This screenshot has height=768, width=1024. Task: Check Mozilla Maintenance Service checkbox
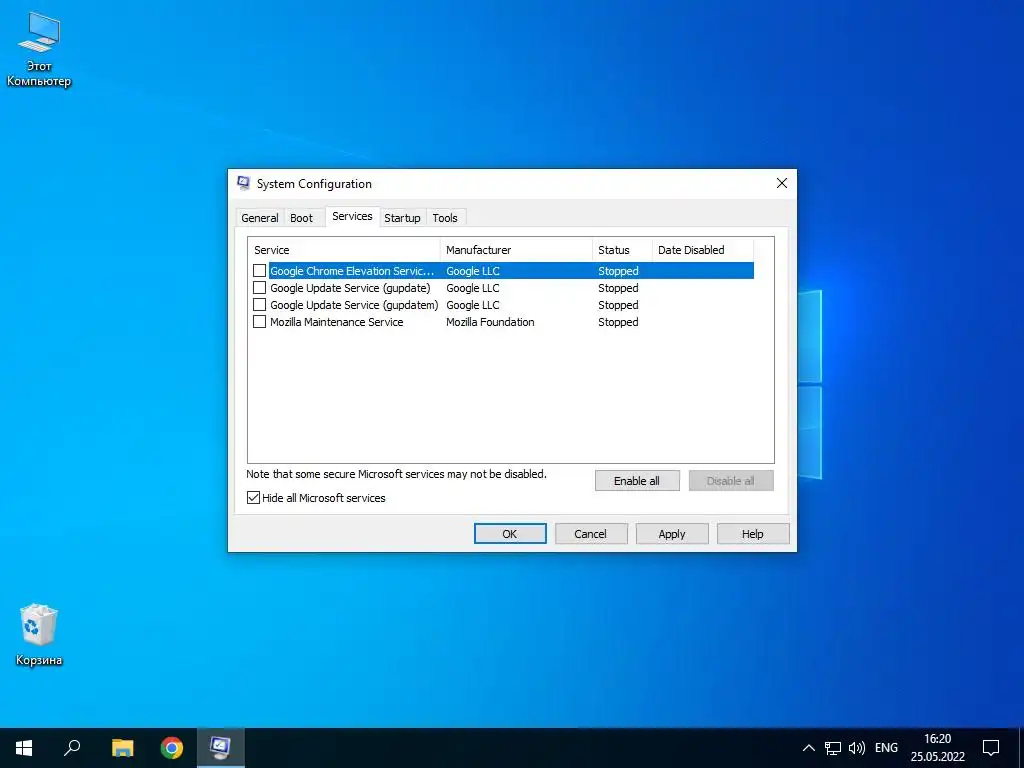click(x=259, y=321)
